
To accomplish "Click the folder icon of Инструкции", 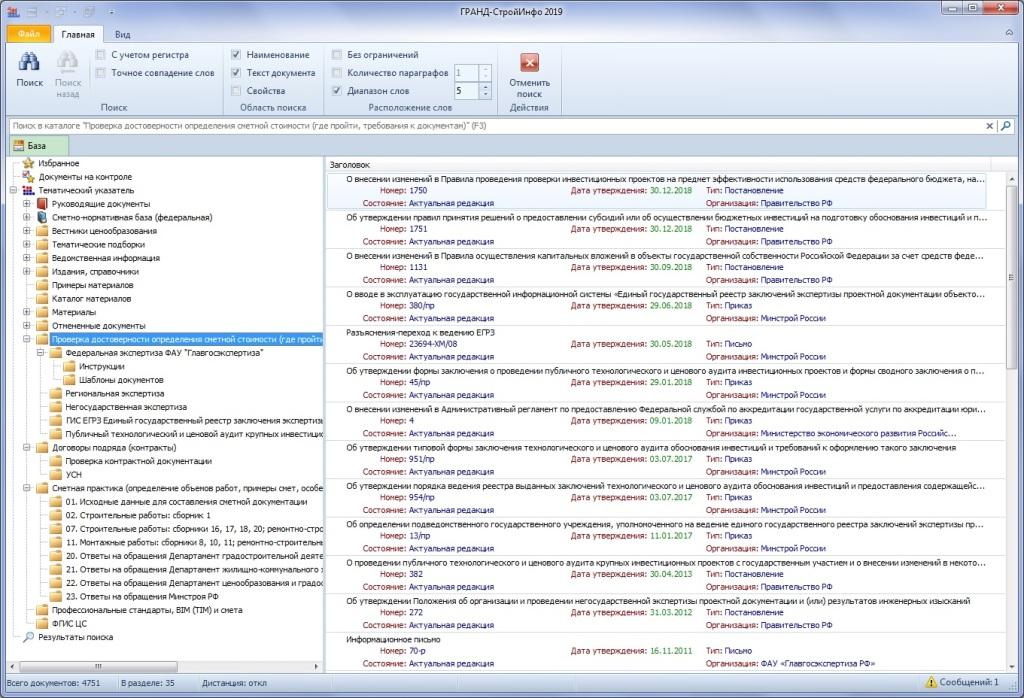I will pyautogui.click(x=70, y=366).
